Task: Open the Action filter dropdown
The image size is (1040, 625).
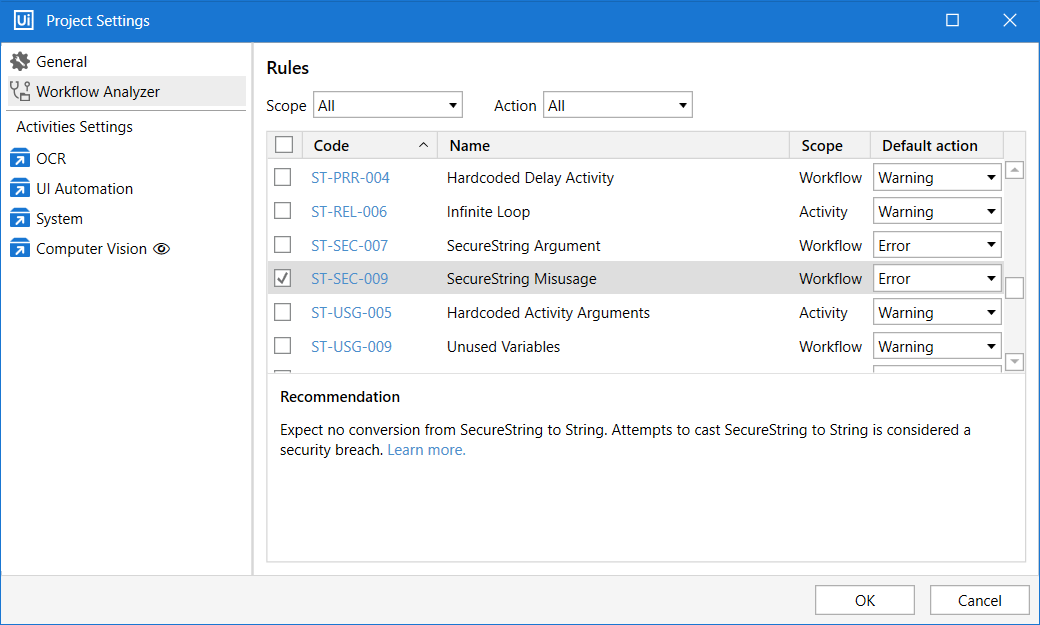Action: tap(617, 105)
